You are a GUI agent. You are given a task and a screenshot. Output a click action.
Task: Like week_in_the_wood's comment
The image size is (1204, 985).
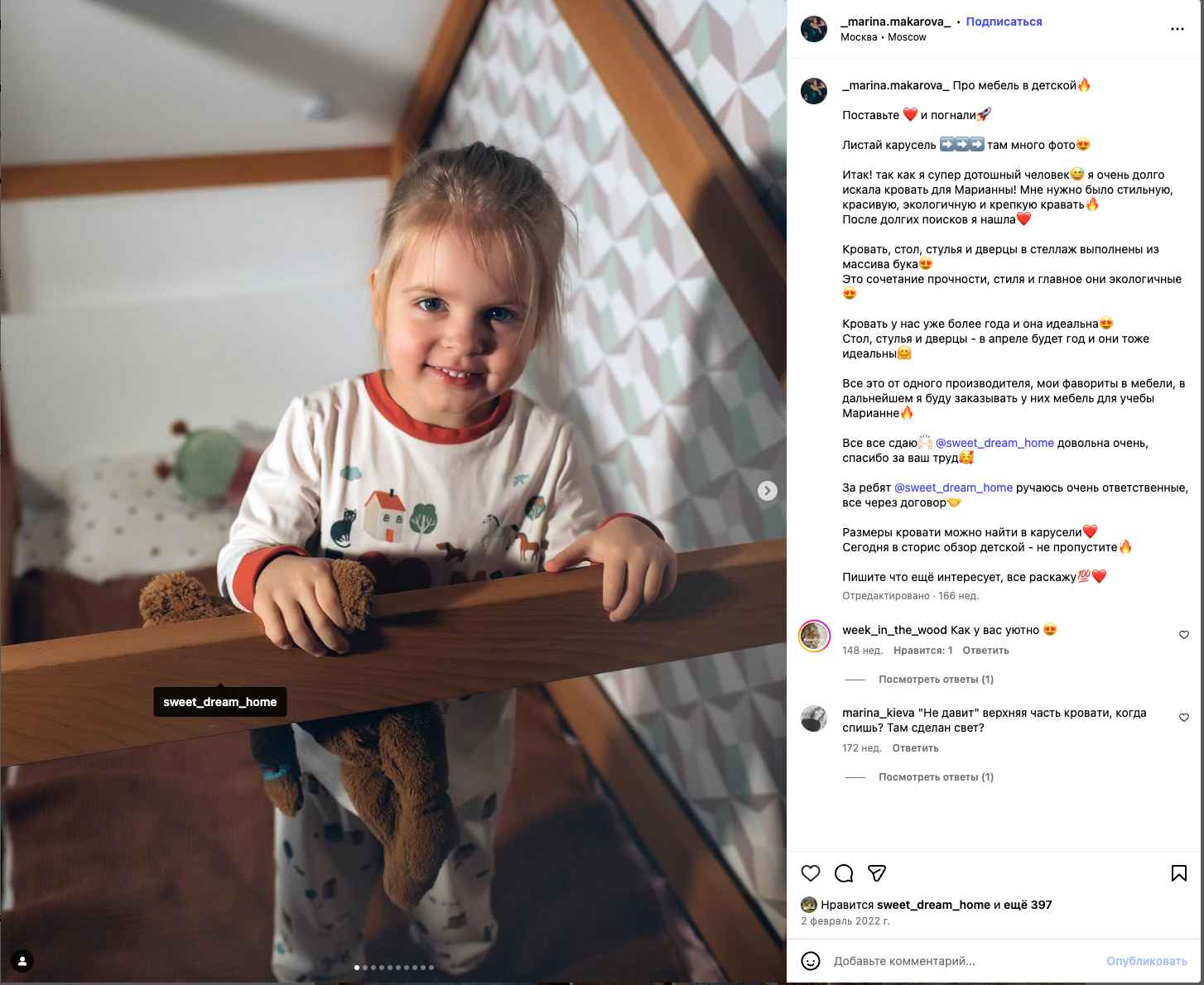[1184, 635]
